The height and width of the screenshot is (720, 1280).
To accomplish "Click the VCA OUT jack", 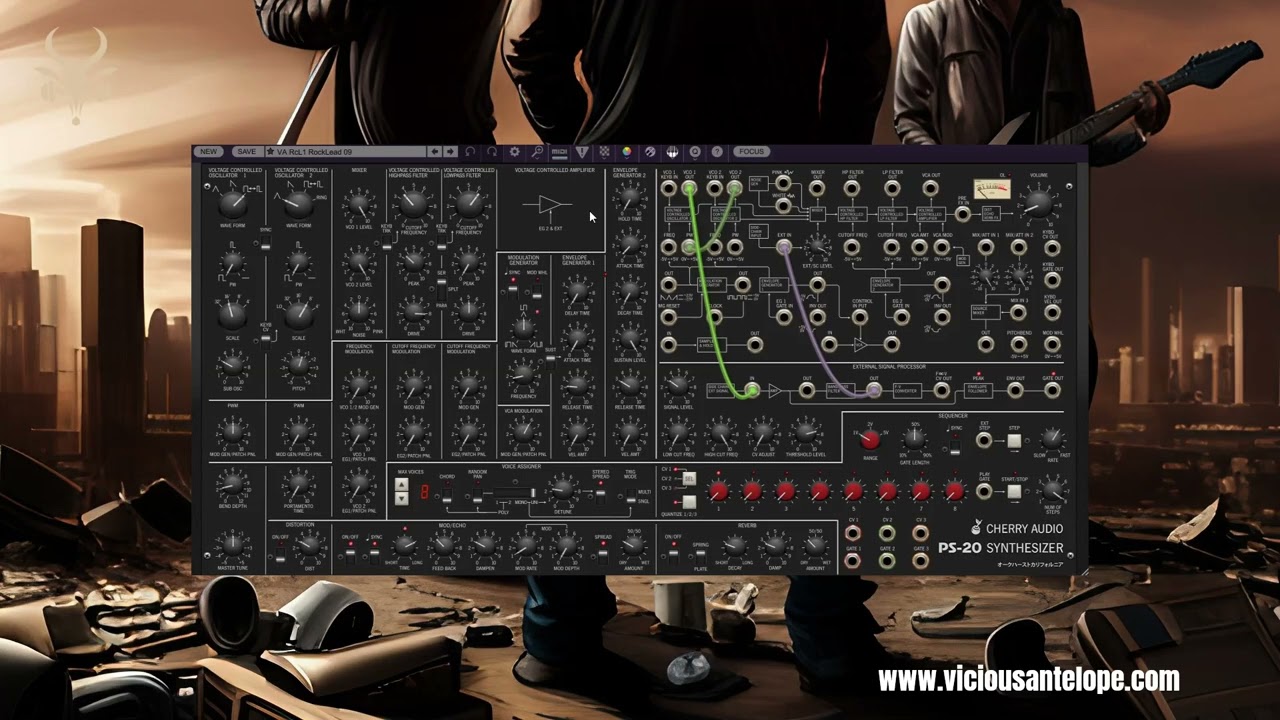I will pos(931,188).
